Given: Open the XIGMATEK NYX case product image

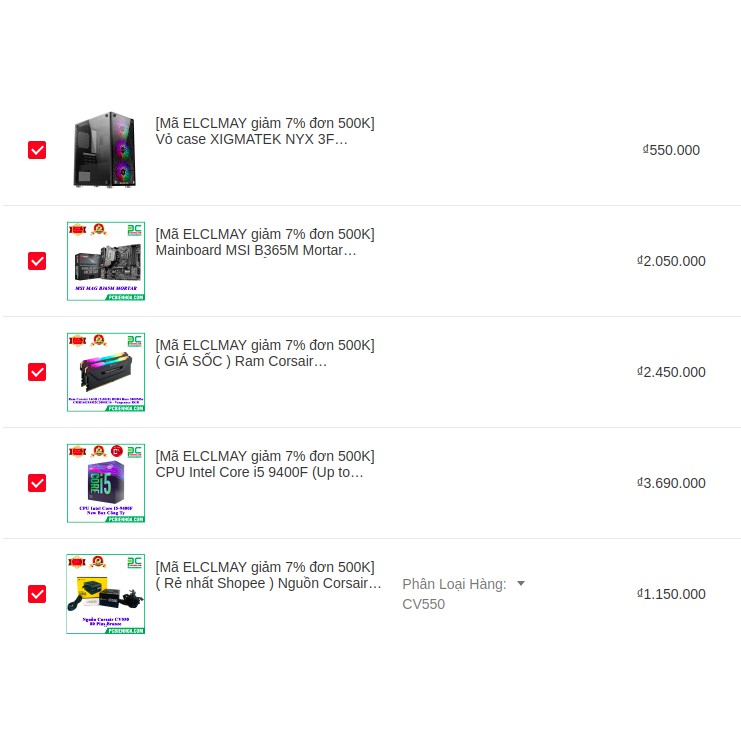Looking at the screenshot, I should pos(105,150).
